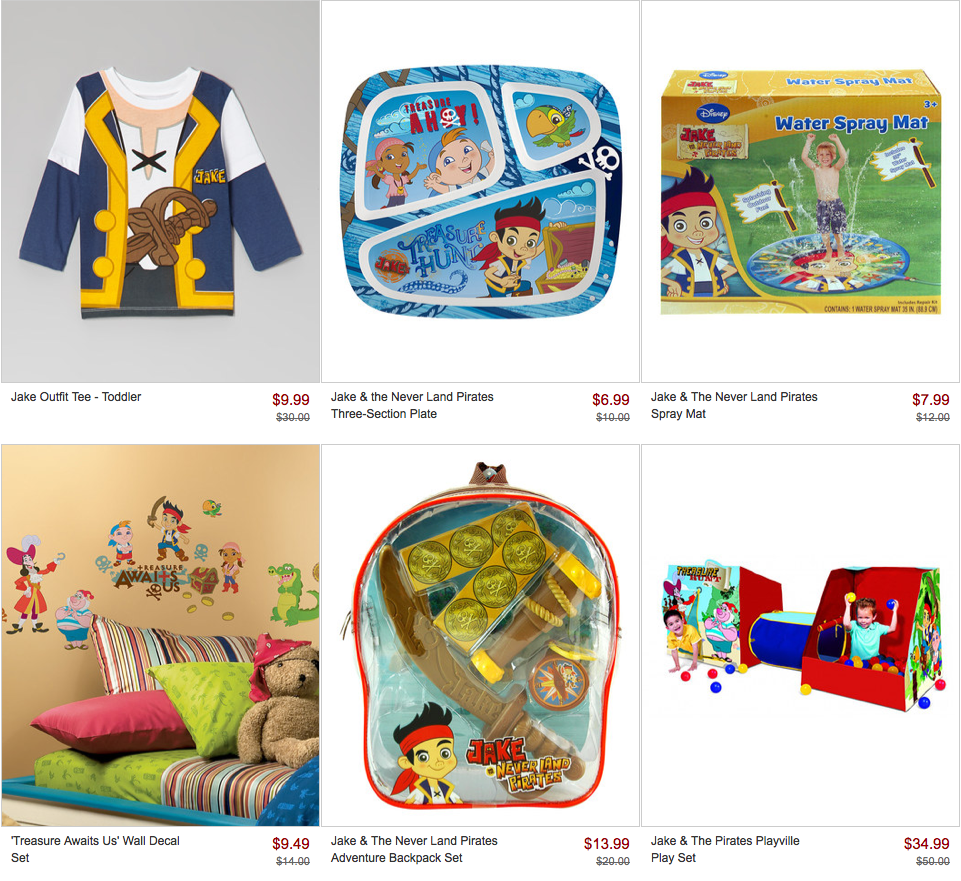Open 'Jake & the Never Land Pirates Three-Section Plate' link

[412, 405]
